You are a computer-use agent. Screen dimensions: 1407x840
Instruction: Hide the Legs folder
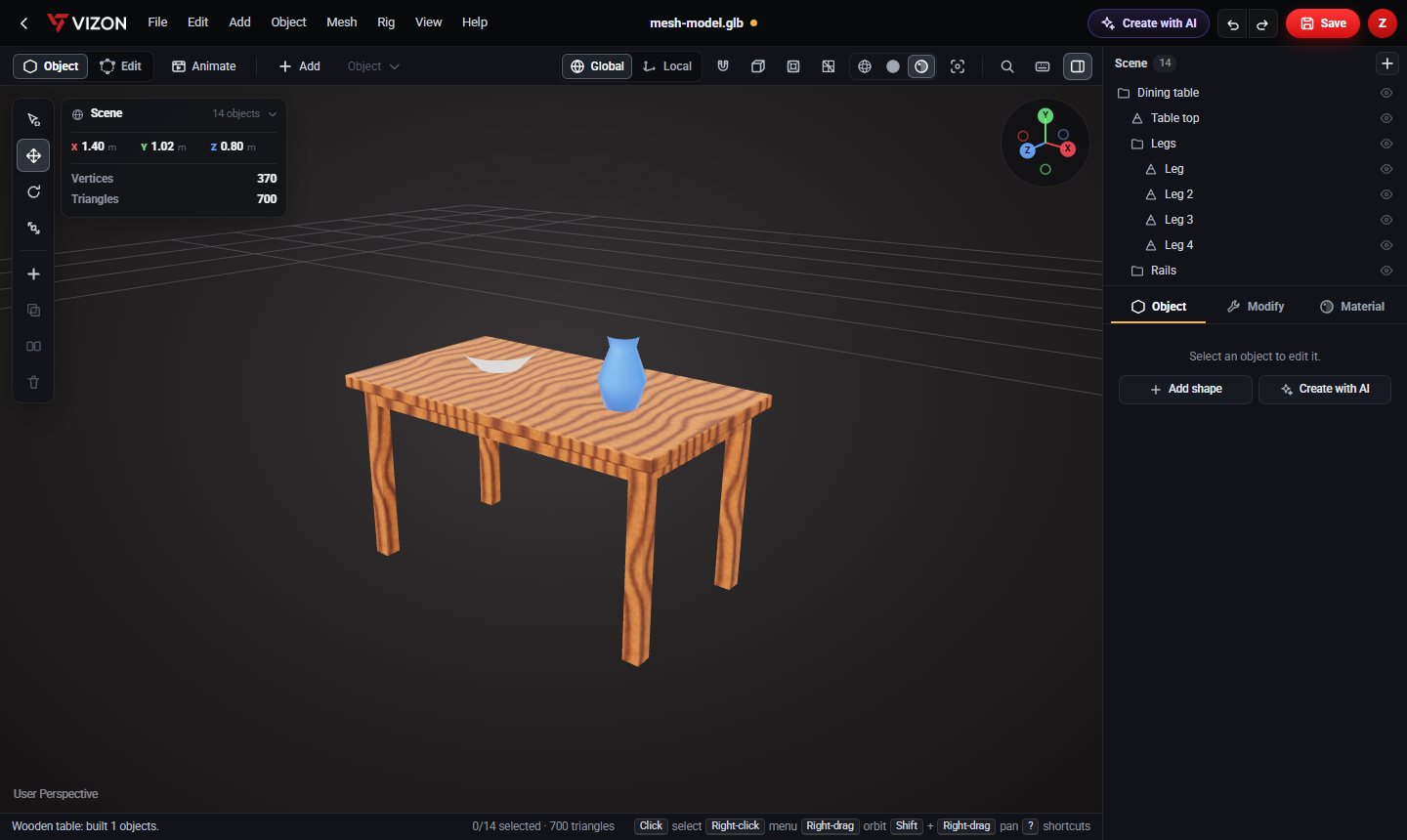tap(1386, 144)
